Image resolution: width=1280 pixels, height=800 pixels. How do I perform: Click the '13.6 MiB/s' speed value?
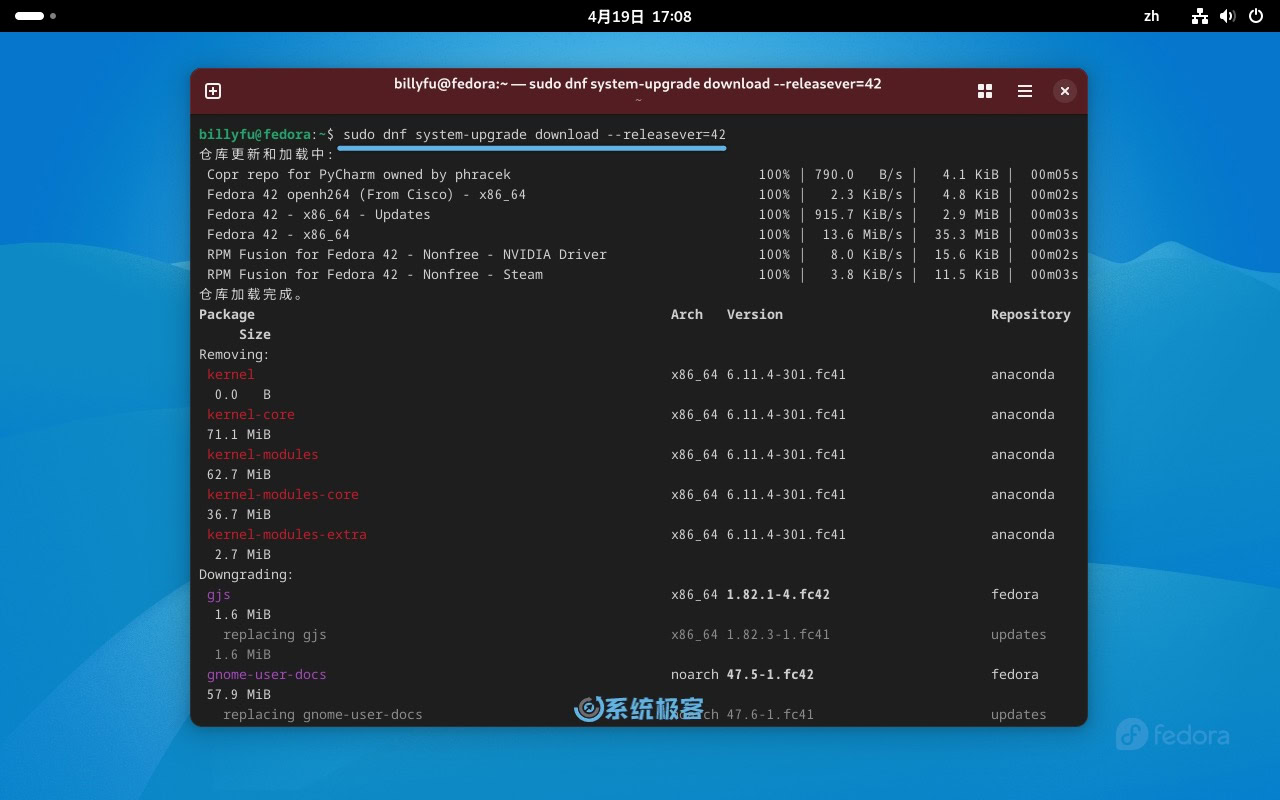(x=862, y=234)
